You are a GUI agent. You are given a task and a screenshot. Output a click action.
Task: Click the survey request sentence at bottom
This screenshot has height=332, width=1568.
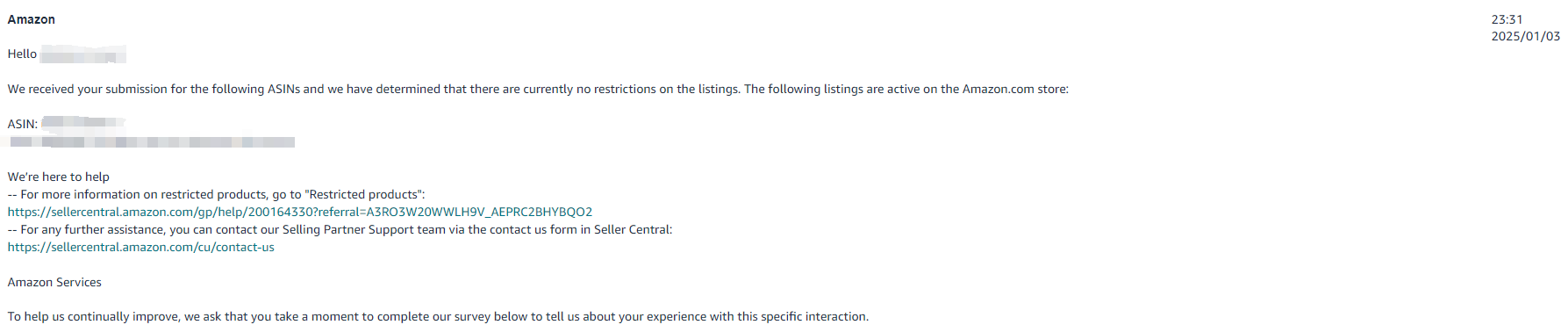tap(438, 316)
